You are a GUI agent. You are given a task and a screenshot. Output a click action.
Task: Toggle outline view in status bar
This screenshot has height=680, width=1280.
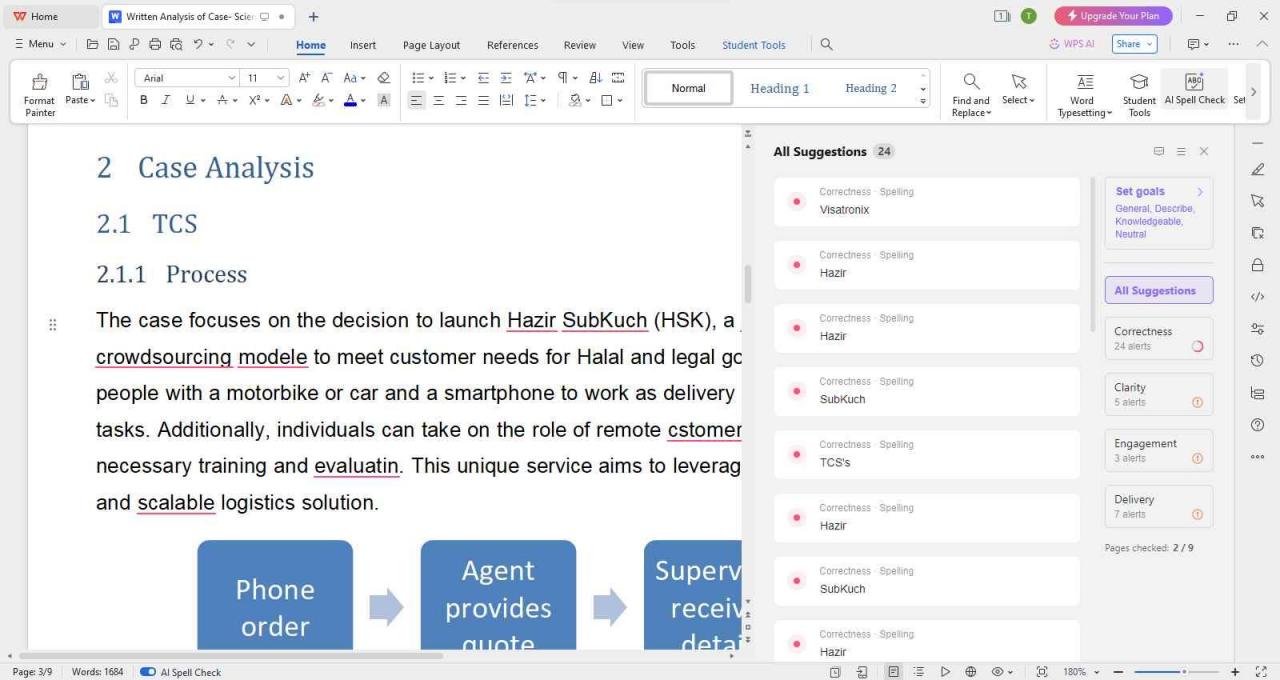point(918,672)
